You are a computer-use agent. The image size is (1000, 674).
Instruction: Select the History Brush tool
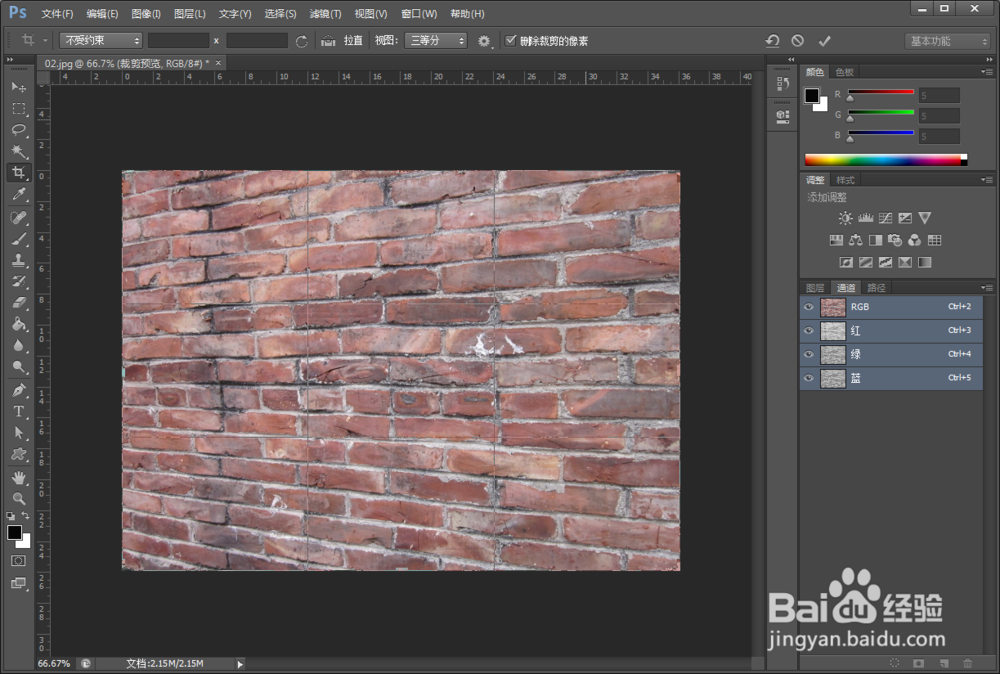[x=18, y=281]
